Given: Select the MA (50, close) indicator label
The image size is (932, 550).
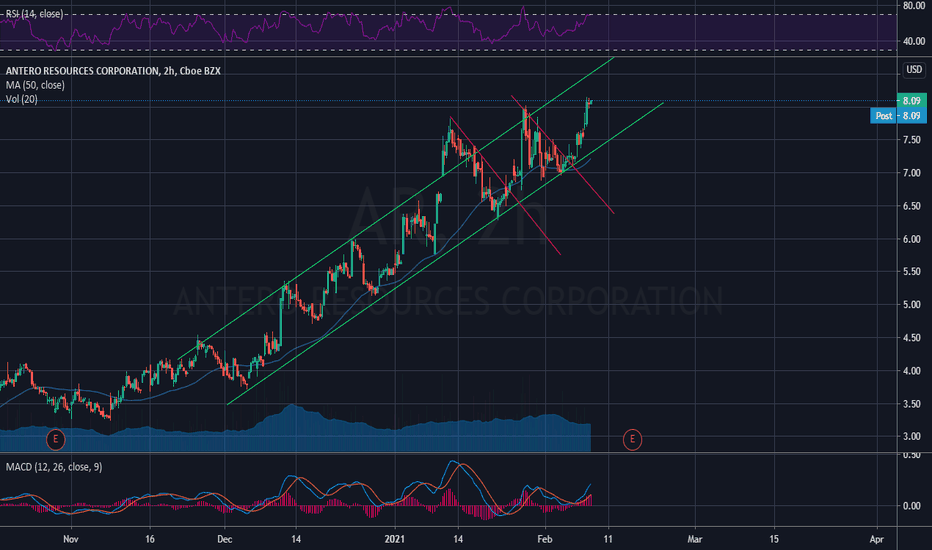Looking at the screenshot, I should coord(35,85).
